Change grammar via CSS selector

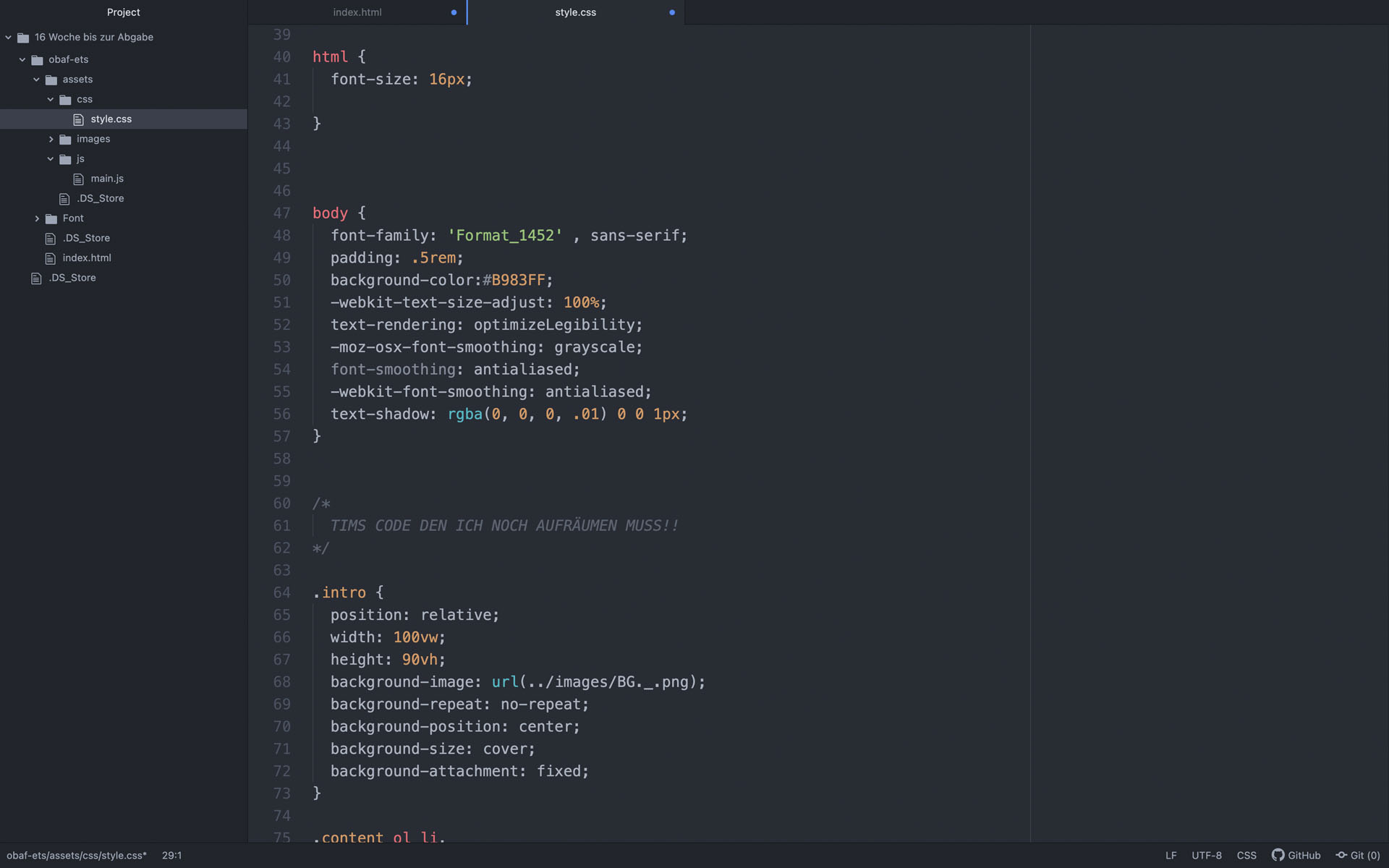1246,855
